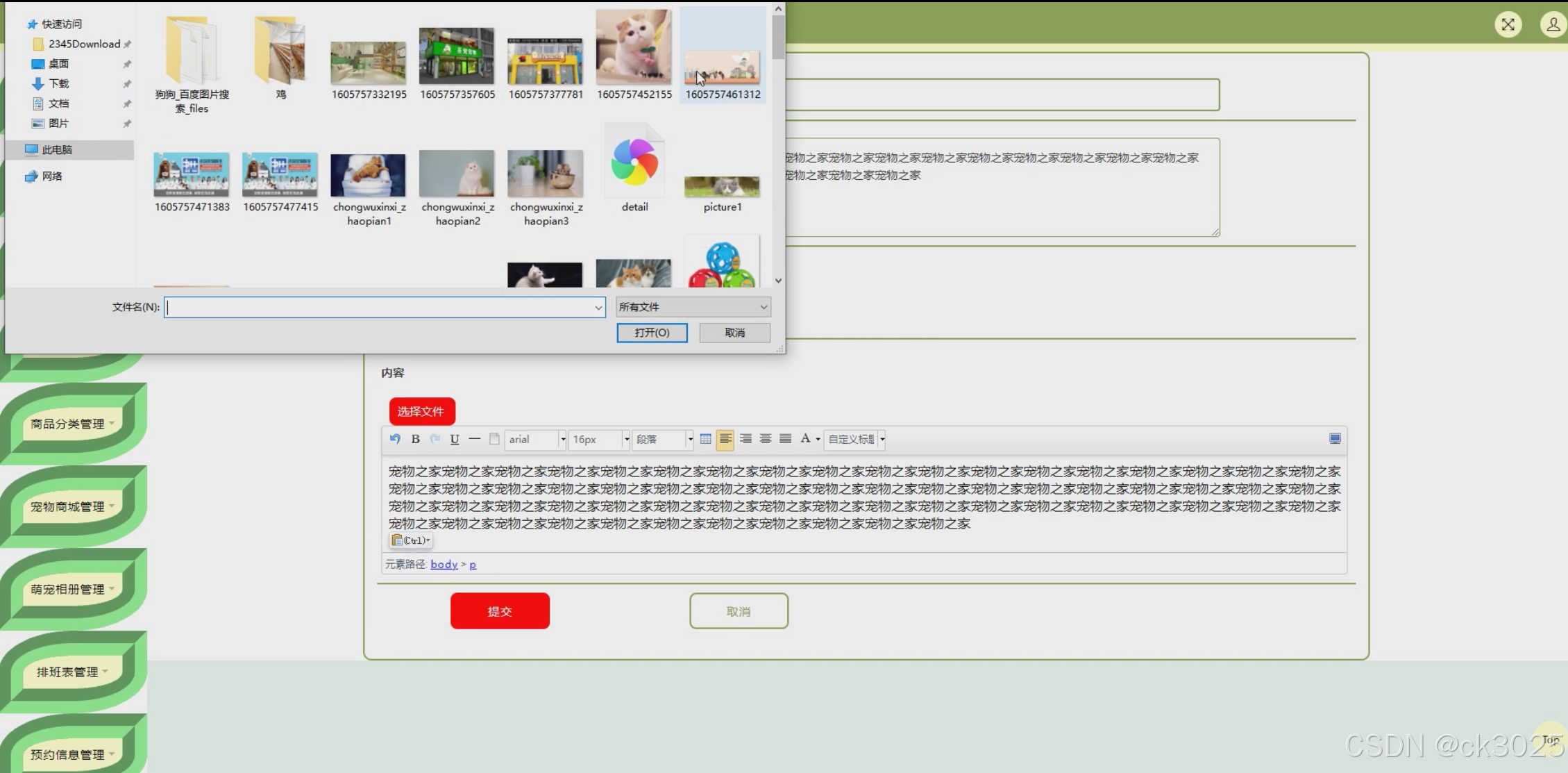Screen dimensions: 1568x773
Task: Click the user profile icon in header
Action: (x=1553, y=25)
